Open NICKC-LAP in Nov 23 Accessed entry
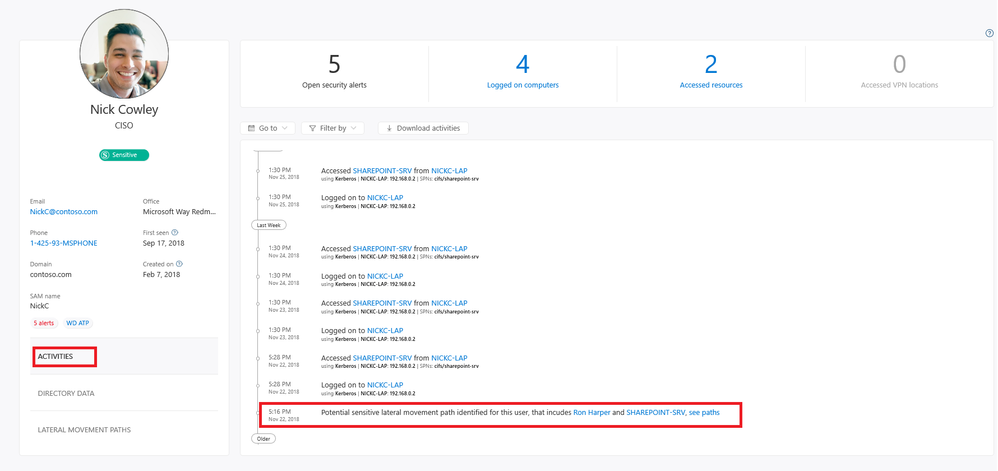 click(449, 304)
